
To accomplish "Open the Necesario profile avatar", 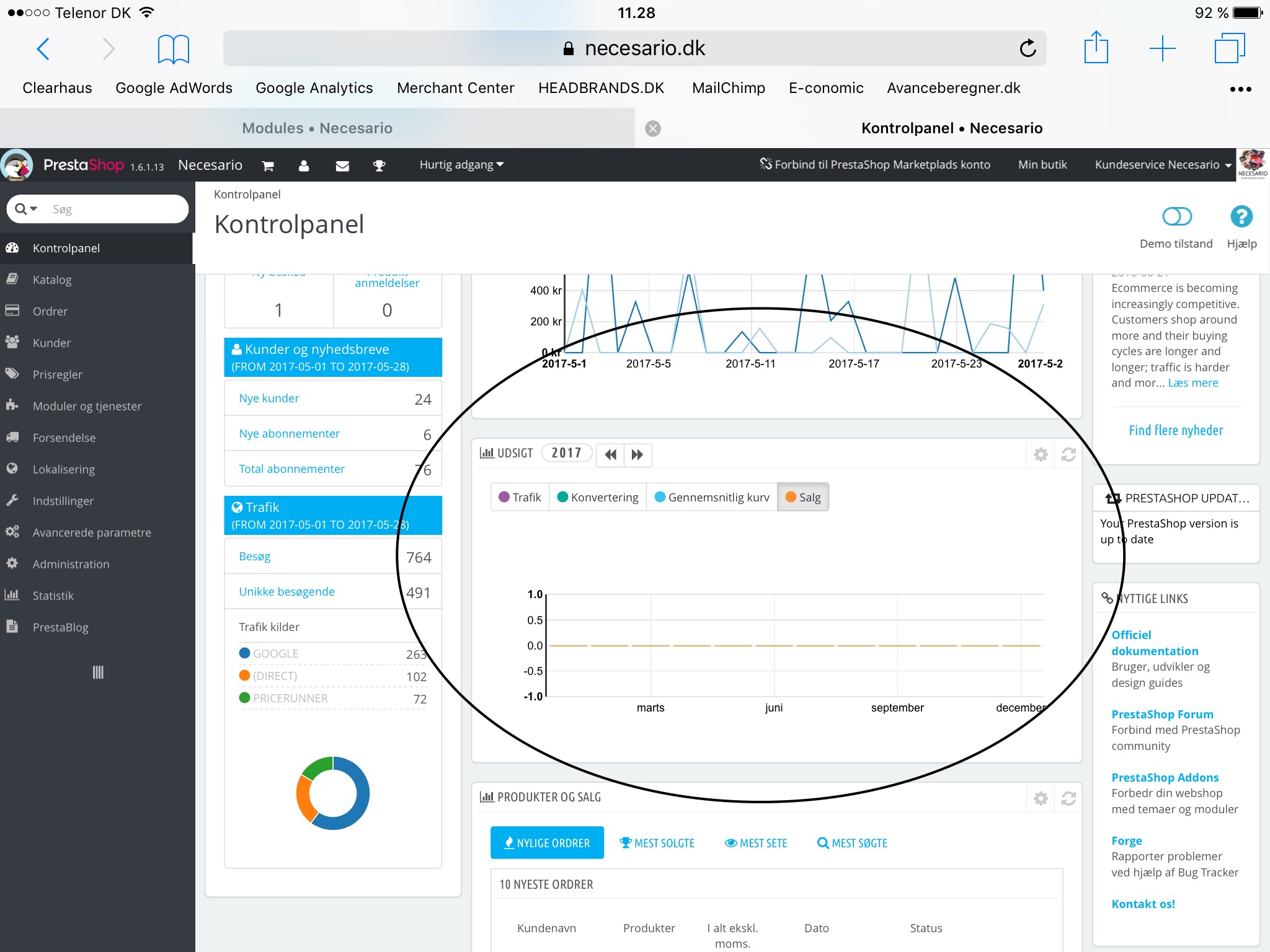I will pyautogui.click(x=1253, y=165).
